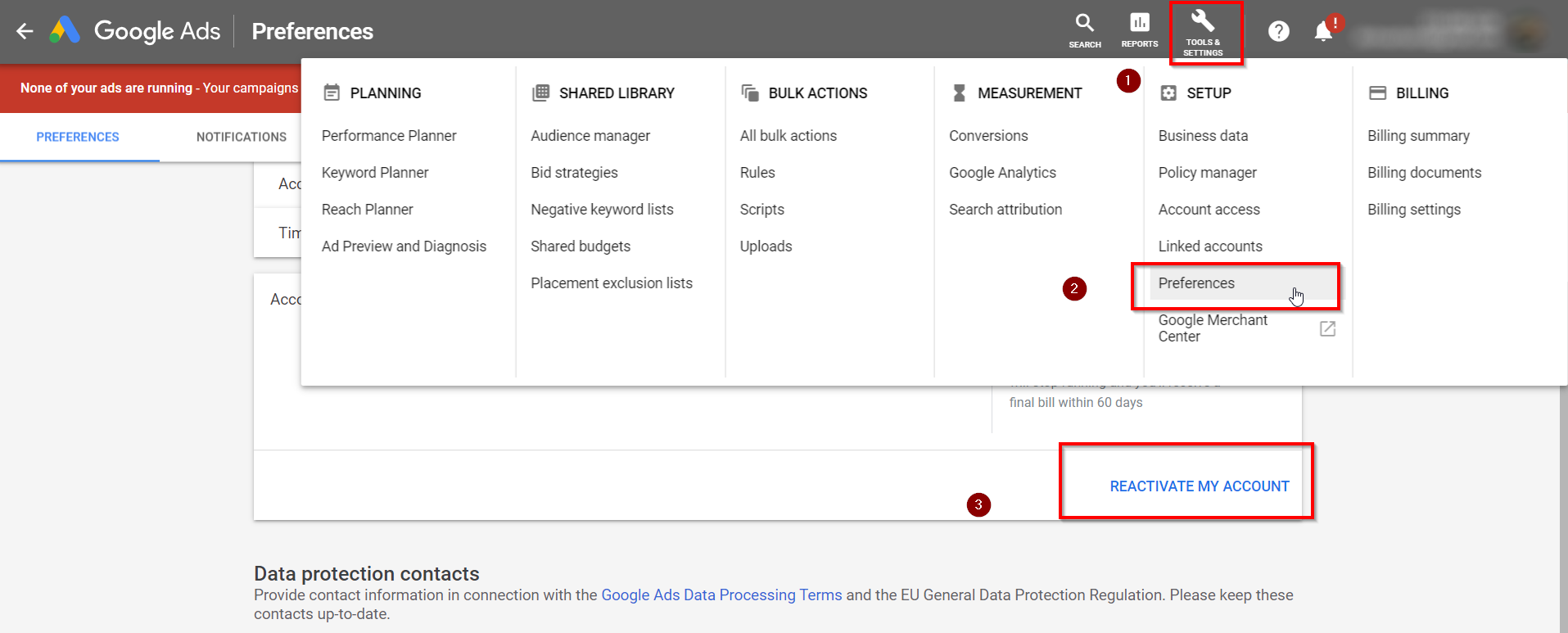Open Keyword Planner from Planning
Screen dimensions: 1568x633
click(375, 173)
